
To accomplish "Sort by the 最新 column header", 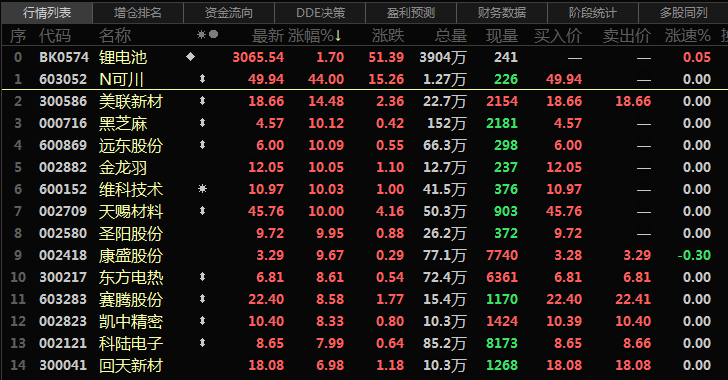I will 267,36.
